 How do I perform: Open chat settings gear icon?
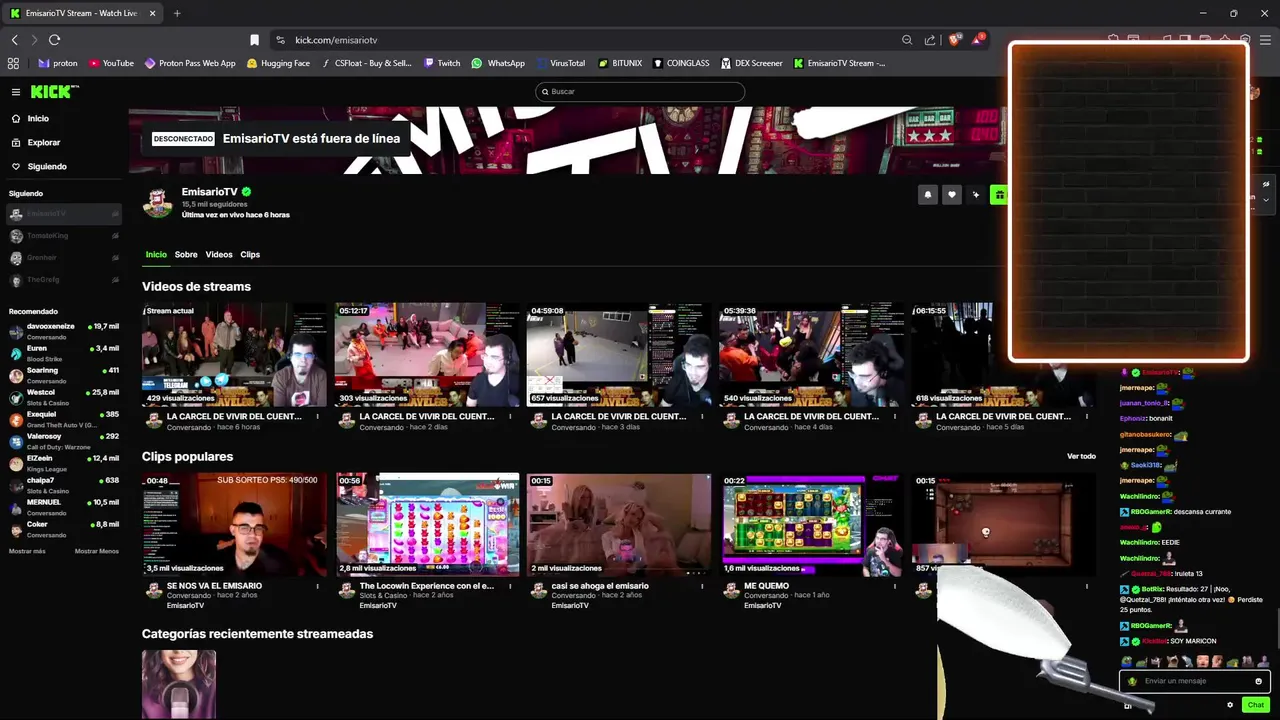1230,705
